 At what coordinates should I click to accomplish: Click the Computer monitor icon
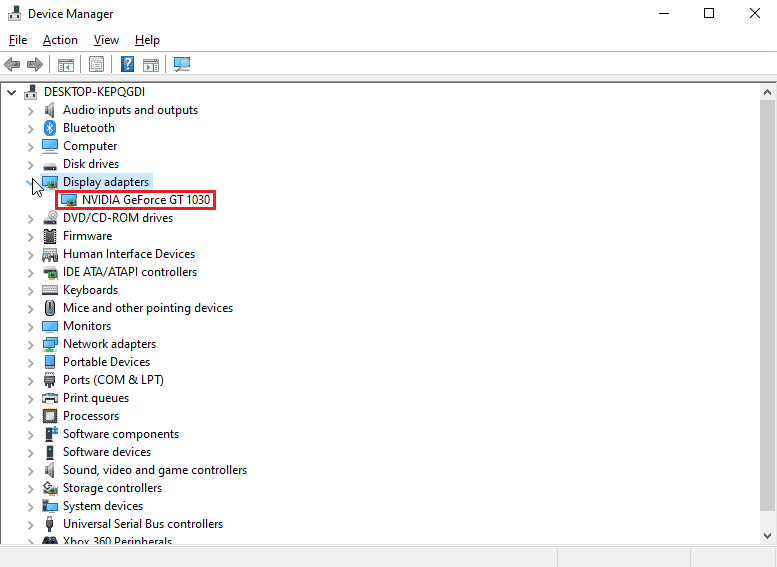click(x=50, y=146)
